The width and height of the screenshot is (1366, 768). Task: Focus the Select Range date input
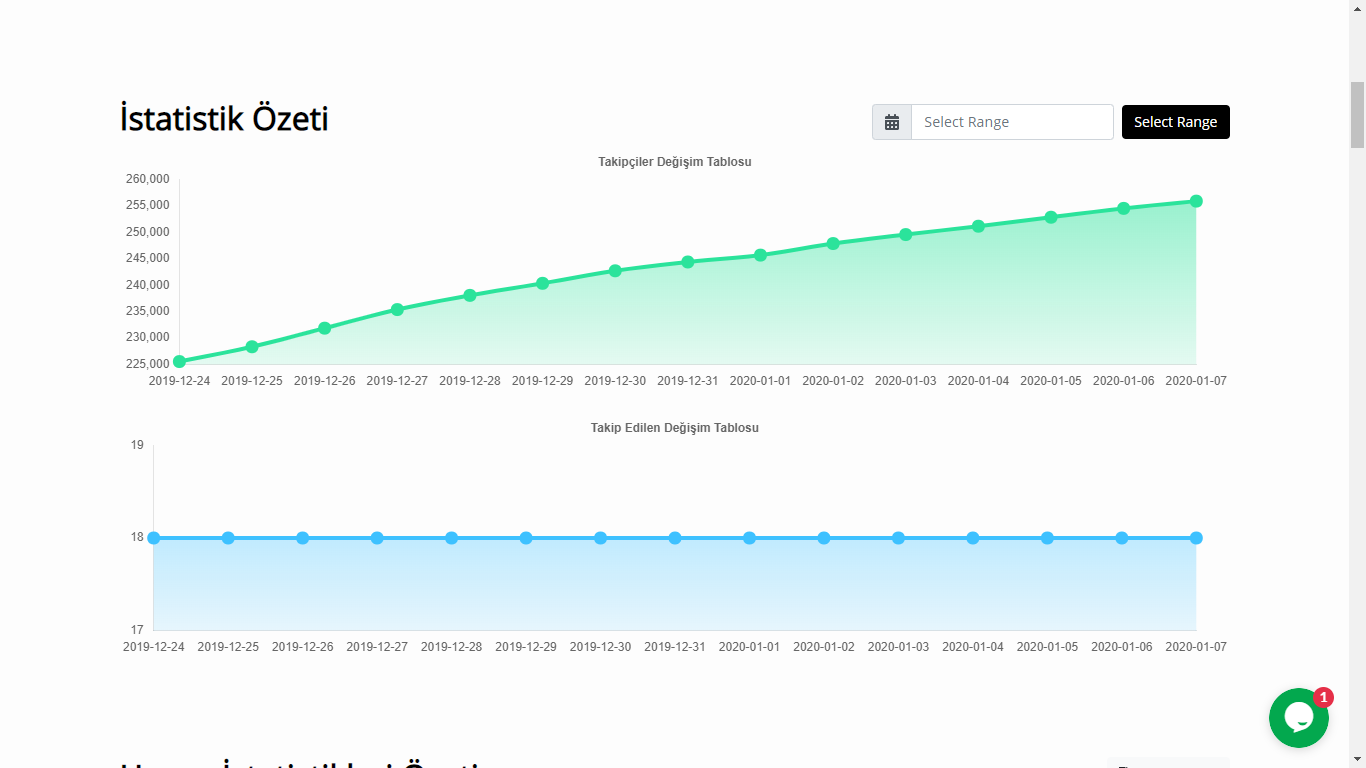[1012, 122]
